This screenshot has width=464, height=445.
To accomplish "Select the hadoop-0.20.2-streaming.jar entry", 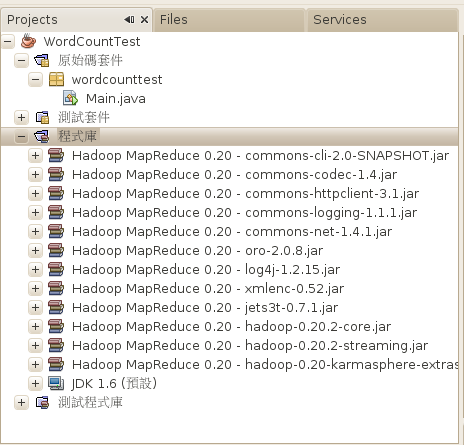I will click(250, 346).
